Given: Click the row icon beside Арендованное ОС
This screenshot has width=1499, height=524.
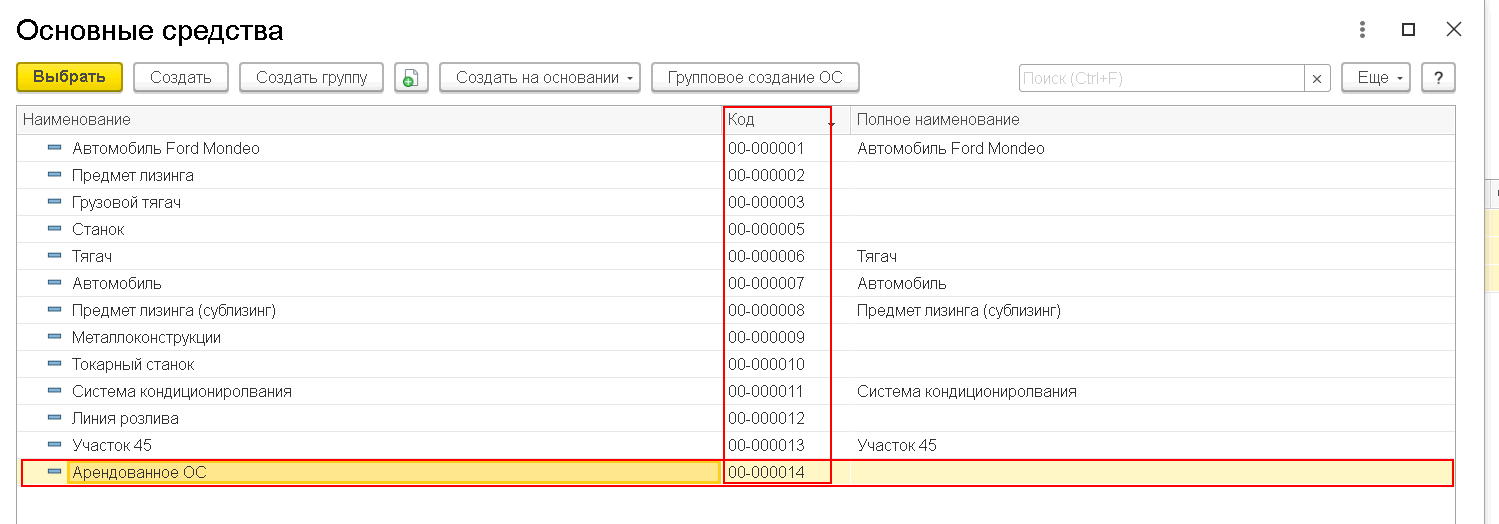Looking at the screenshot, I should pyautogui.click(x=54, y=472).
